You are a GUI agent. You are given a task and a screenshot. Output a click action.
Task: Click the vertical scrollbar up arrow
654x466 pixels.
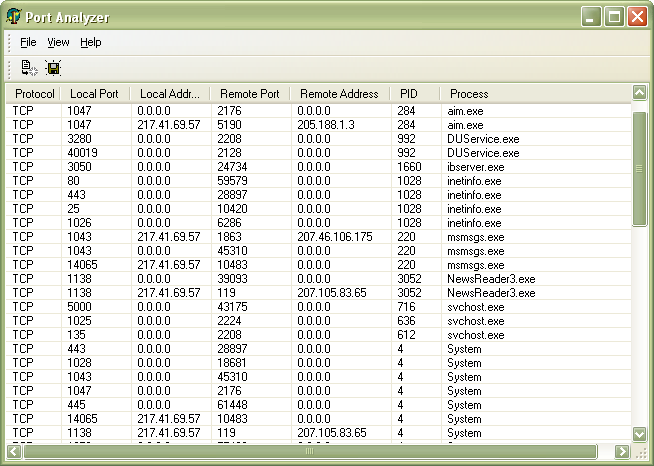tap(639, 93)
